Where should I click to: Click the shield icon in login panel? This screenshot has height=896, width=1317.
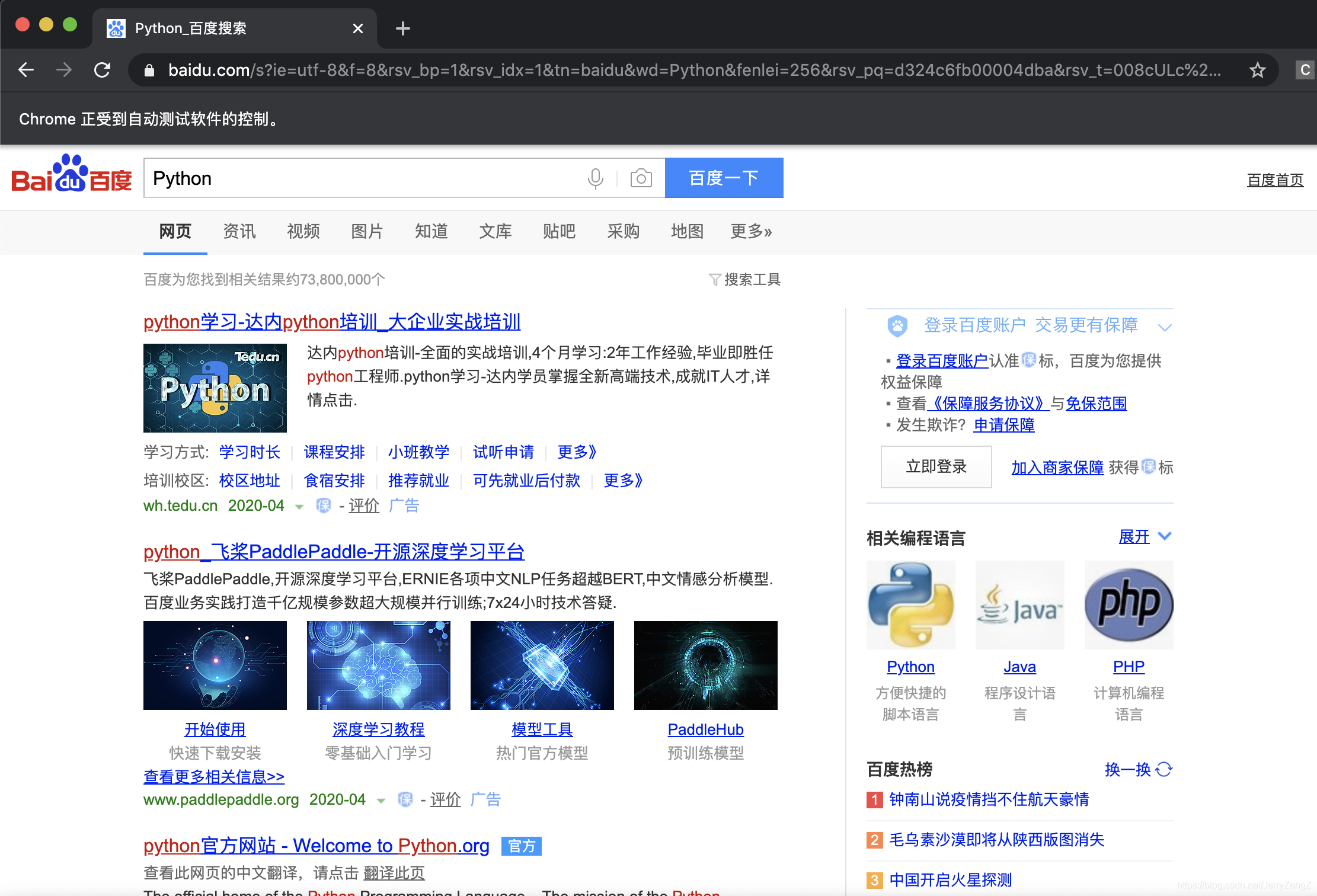tap(897, 325)
